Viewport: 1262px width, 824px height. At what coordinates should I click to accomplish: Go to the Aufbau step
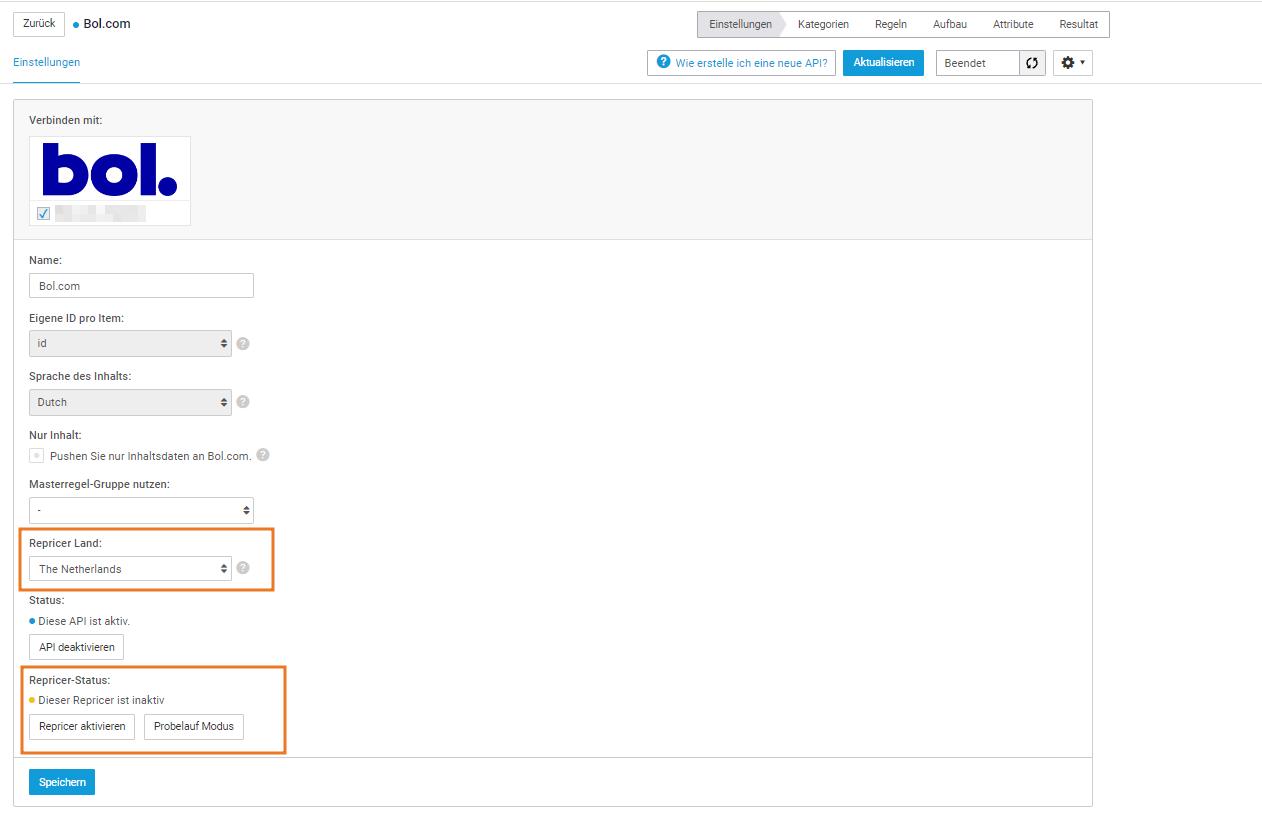coord(950,24)
